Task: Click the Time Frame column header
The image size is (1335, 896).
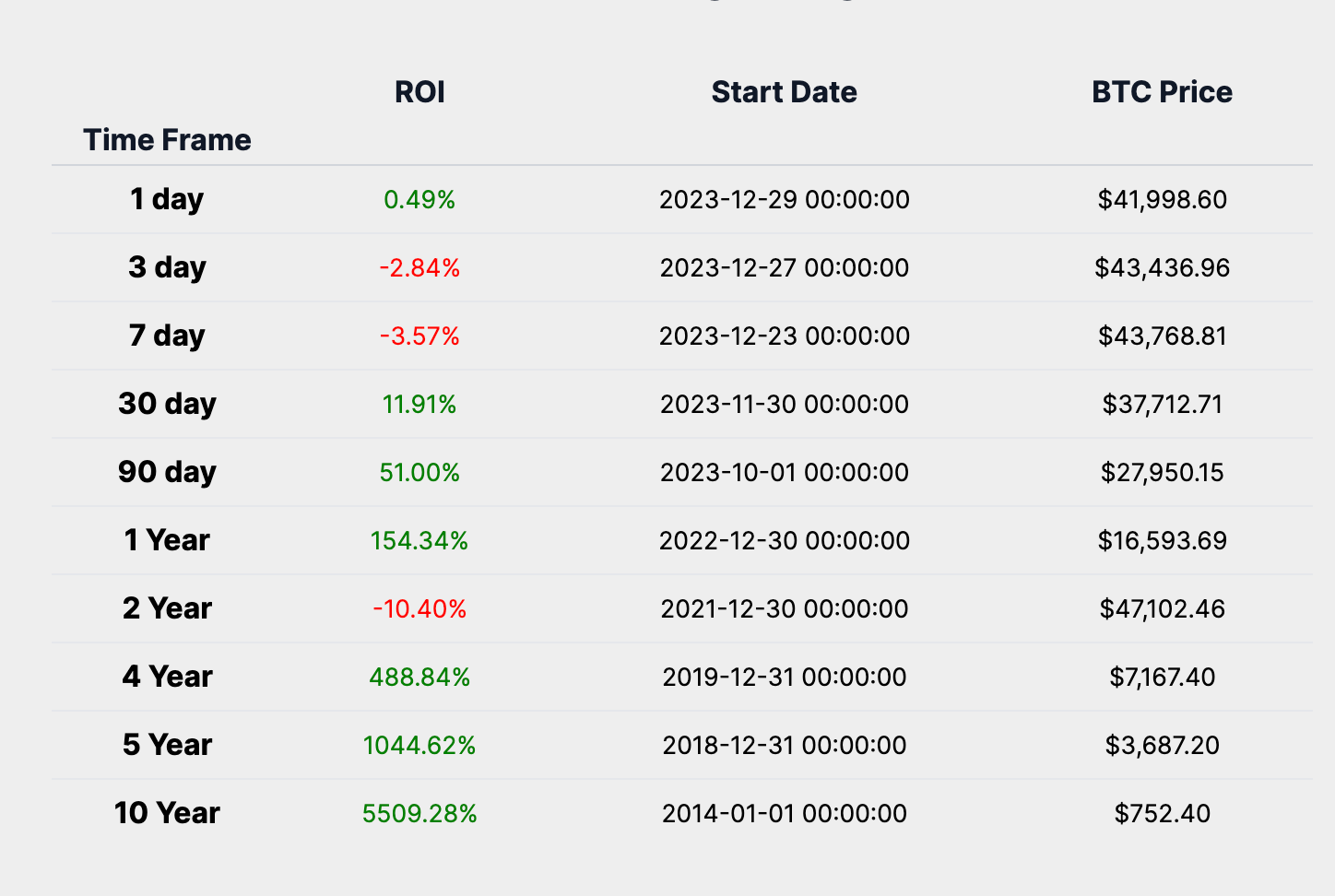Action: click(x=167, y=140)
